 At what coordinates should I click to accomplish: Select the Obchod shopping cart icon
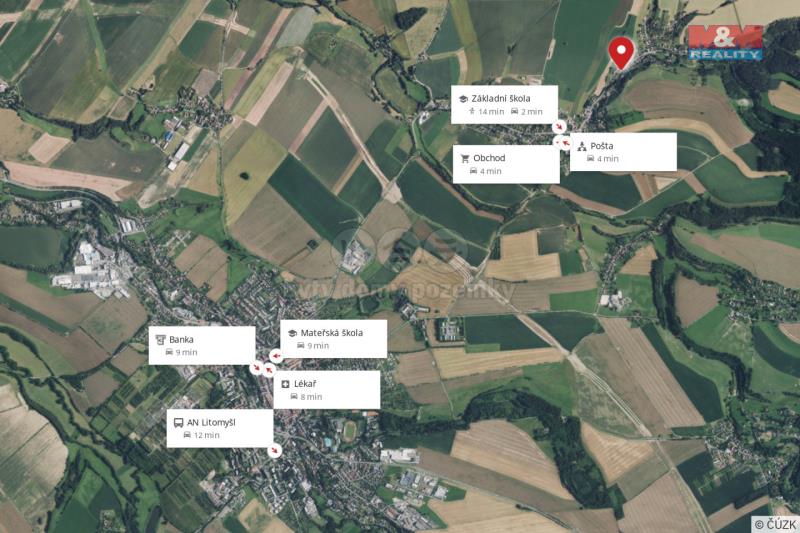(x=465, y=159)
